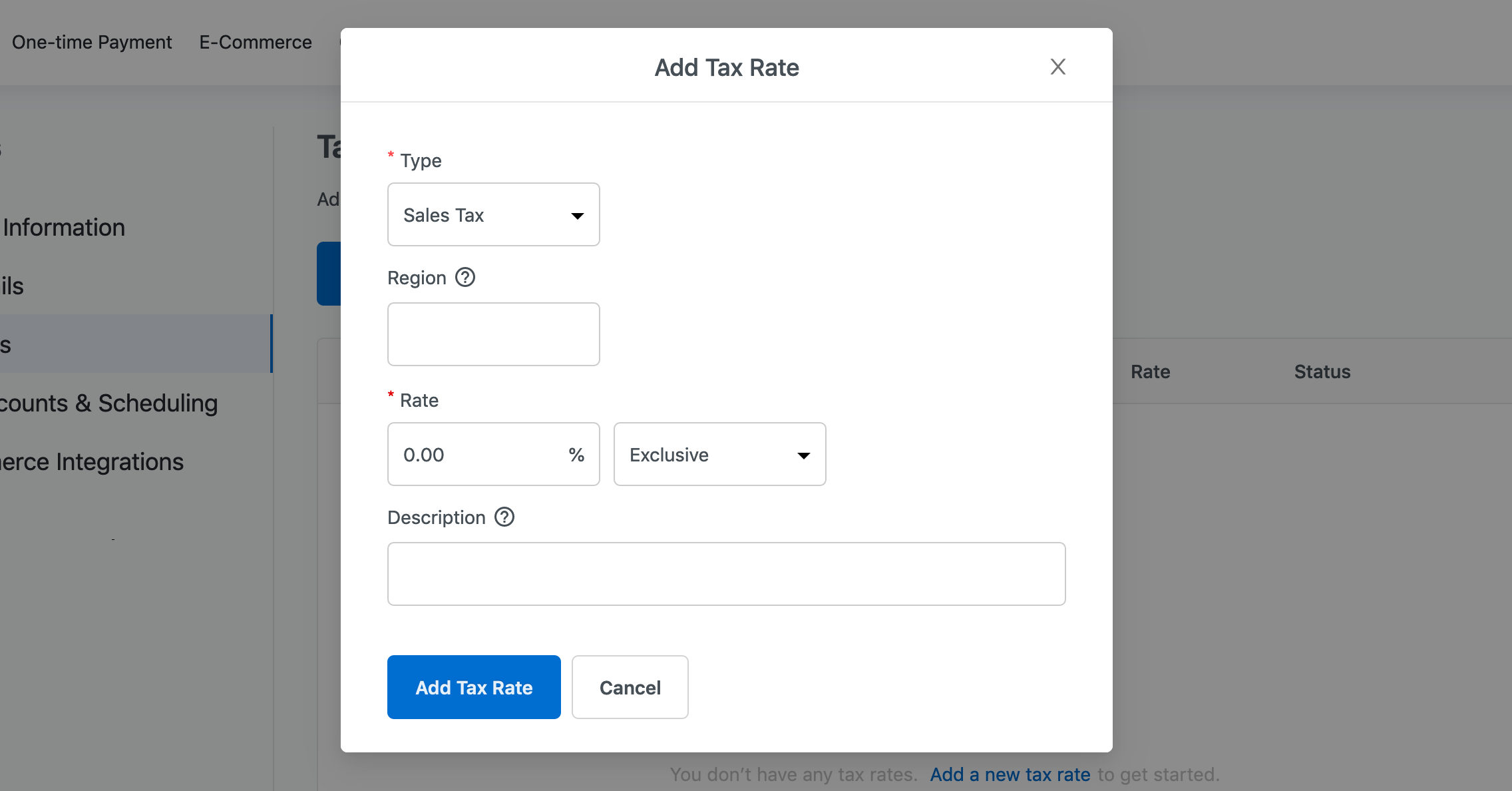Switch to the E-Commerce tab
The height and width of the screenshot is (791, 1512).
coord(256,42)
